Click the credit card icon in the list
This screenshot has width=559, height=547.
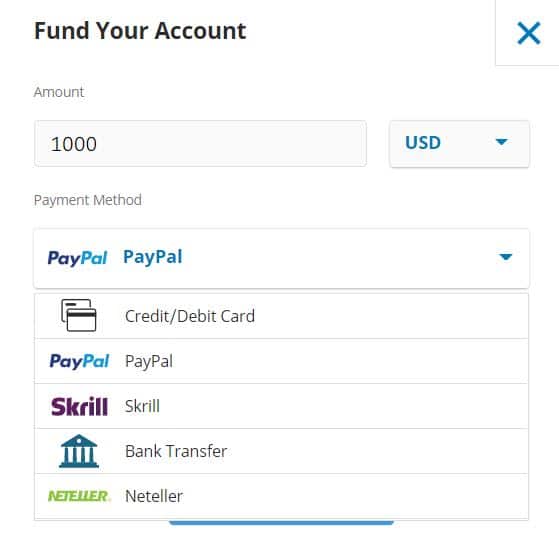point(78,315)
